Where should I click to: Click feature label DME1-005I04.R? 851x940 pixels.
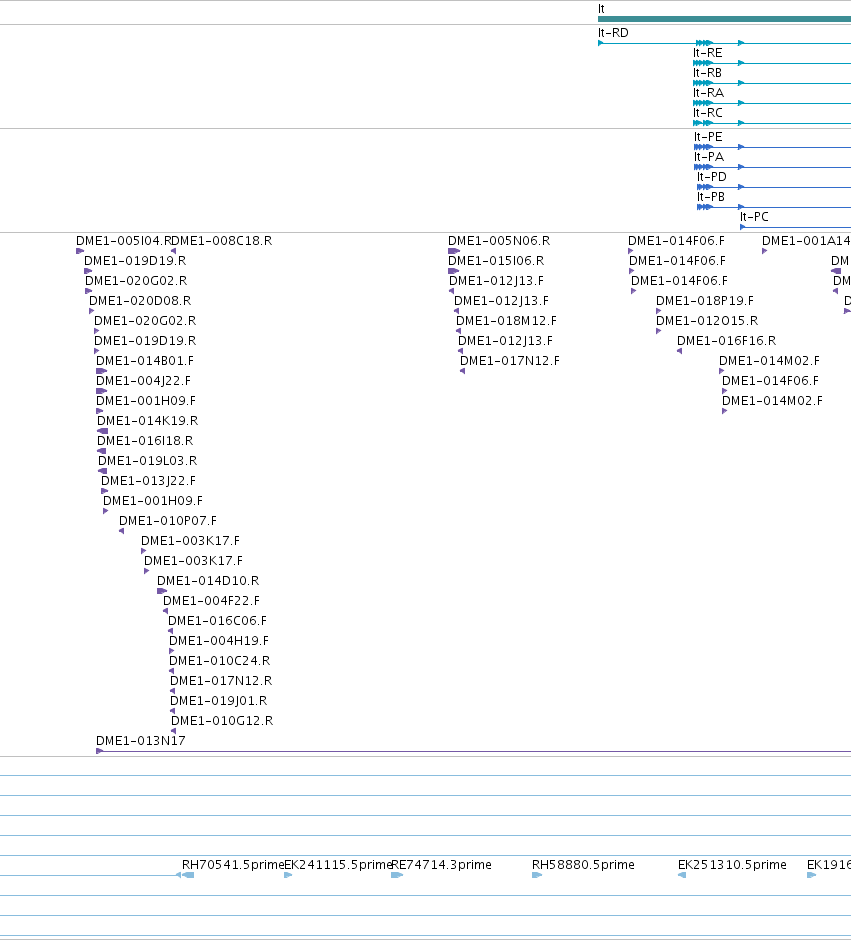123,240
